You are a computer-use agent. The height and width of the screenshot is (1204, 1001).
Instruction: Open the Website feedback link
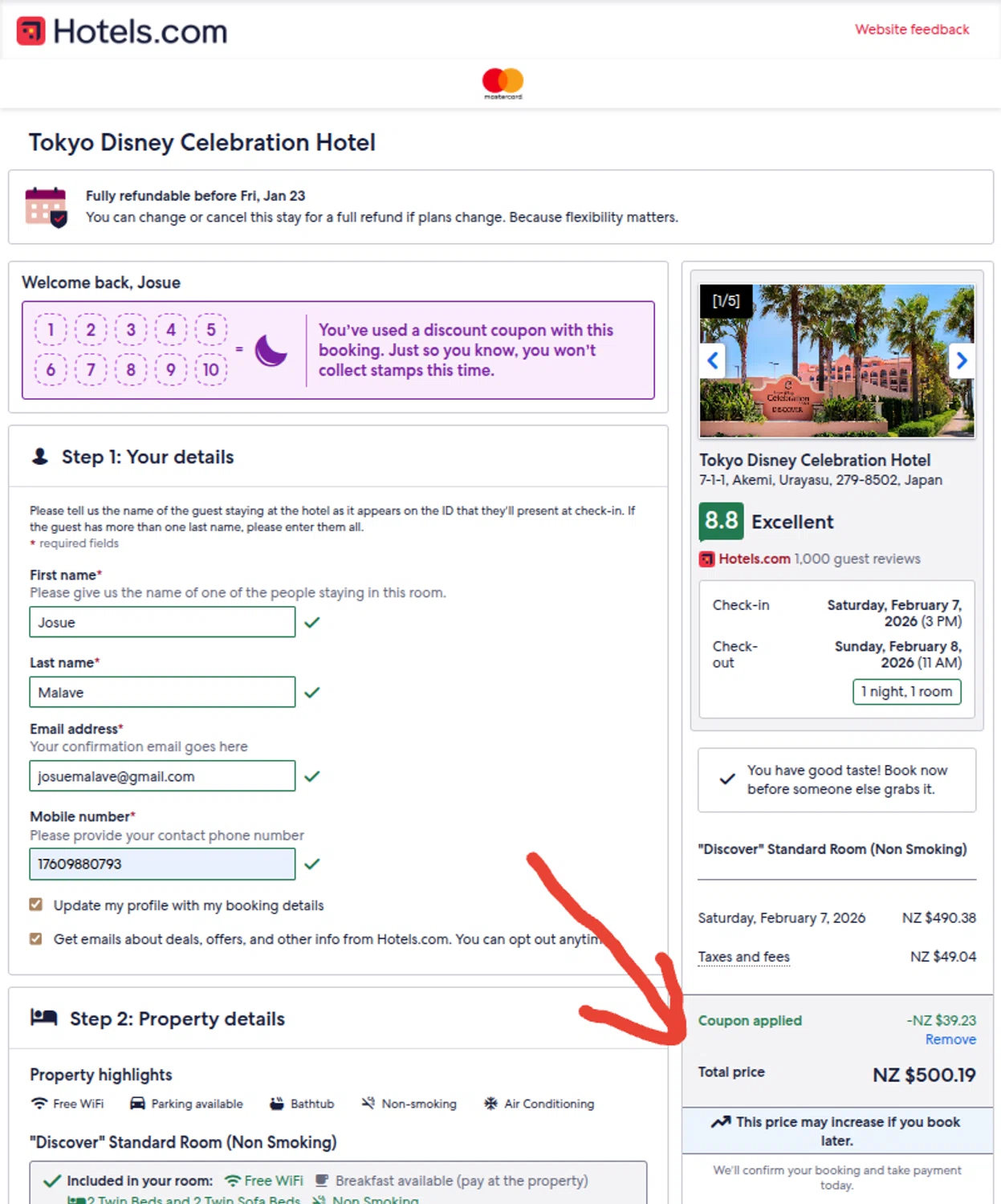coord(912,30)
